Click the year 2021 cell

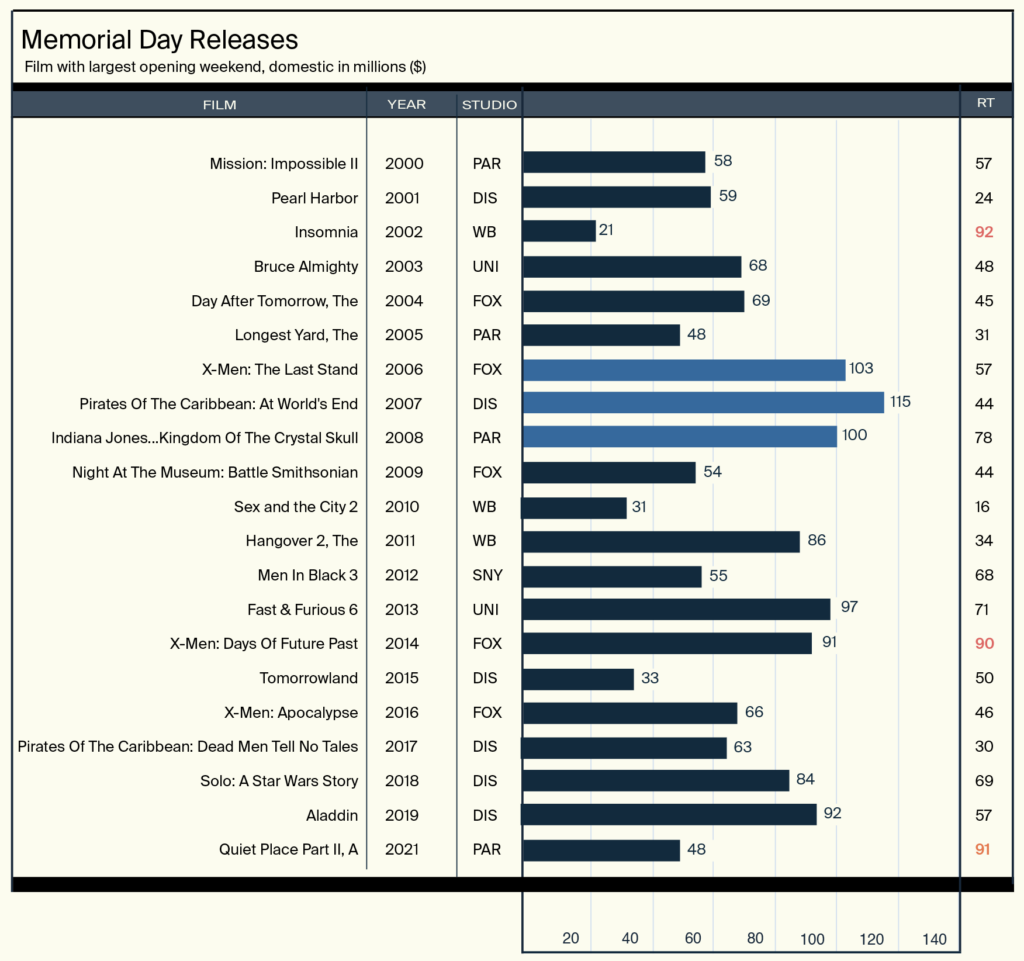pyautogui.click(x=402, y=850)
